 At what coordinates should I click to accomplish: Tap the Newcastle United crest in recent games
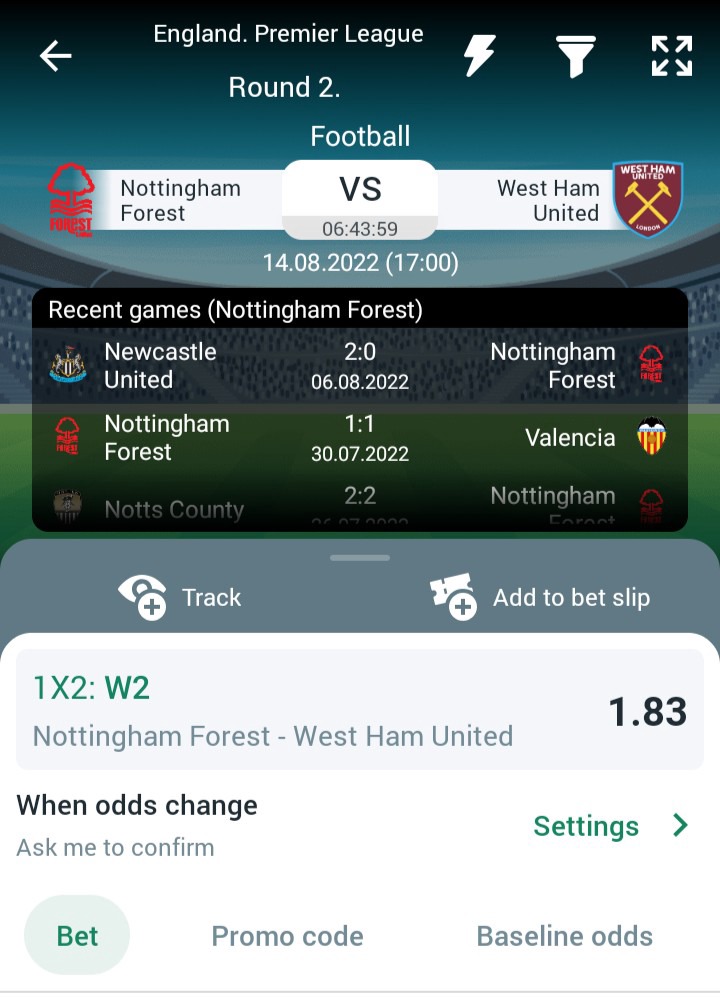coord(68,365)
